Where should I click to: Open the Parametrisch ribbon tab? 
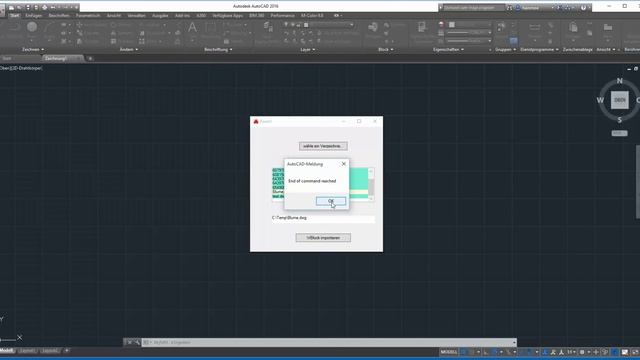pos(88,16)
